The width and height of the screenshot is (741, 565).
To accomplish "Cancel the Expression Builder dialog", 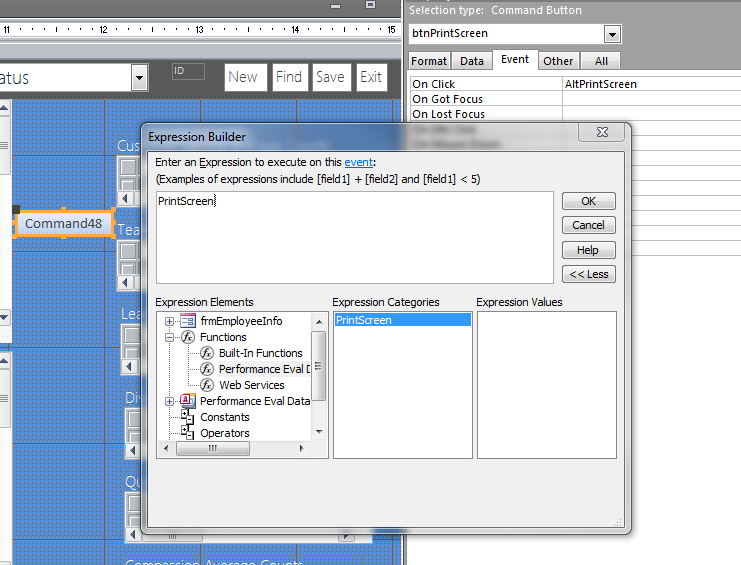I will (588, 225).
